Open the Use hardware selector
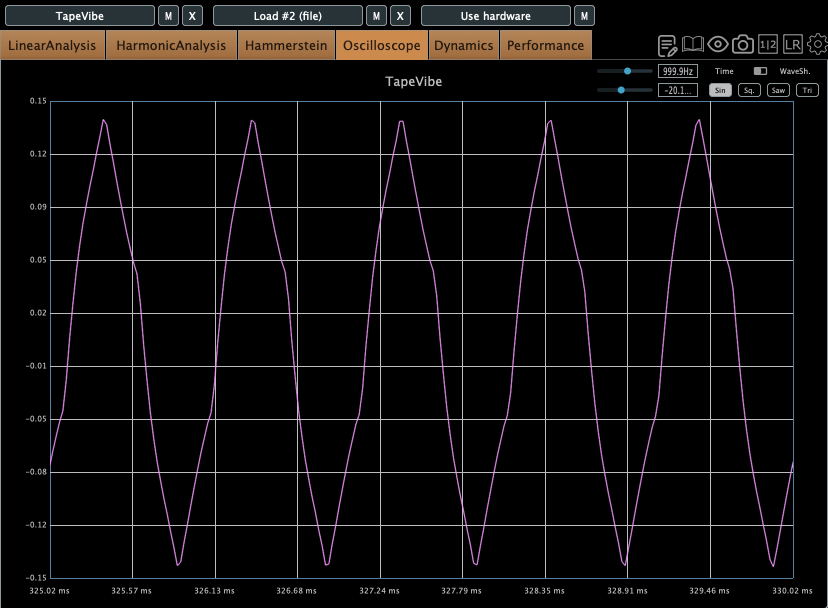 click(x=495, y=16)
